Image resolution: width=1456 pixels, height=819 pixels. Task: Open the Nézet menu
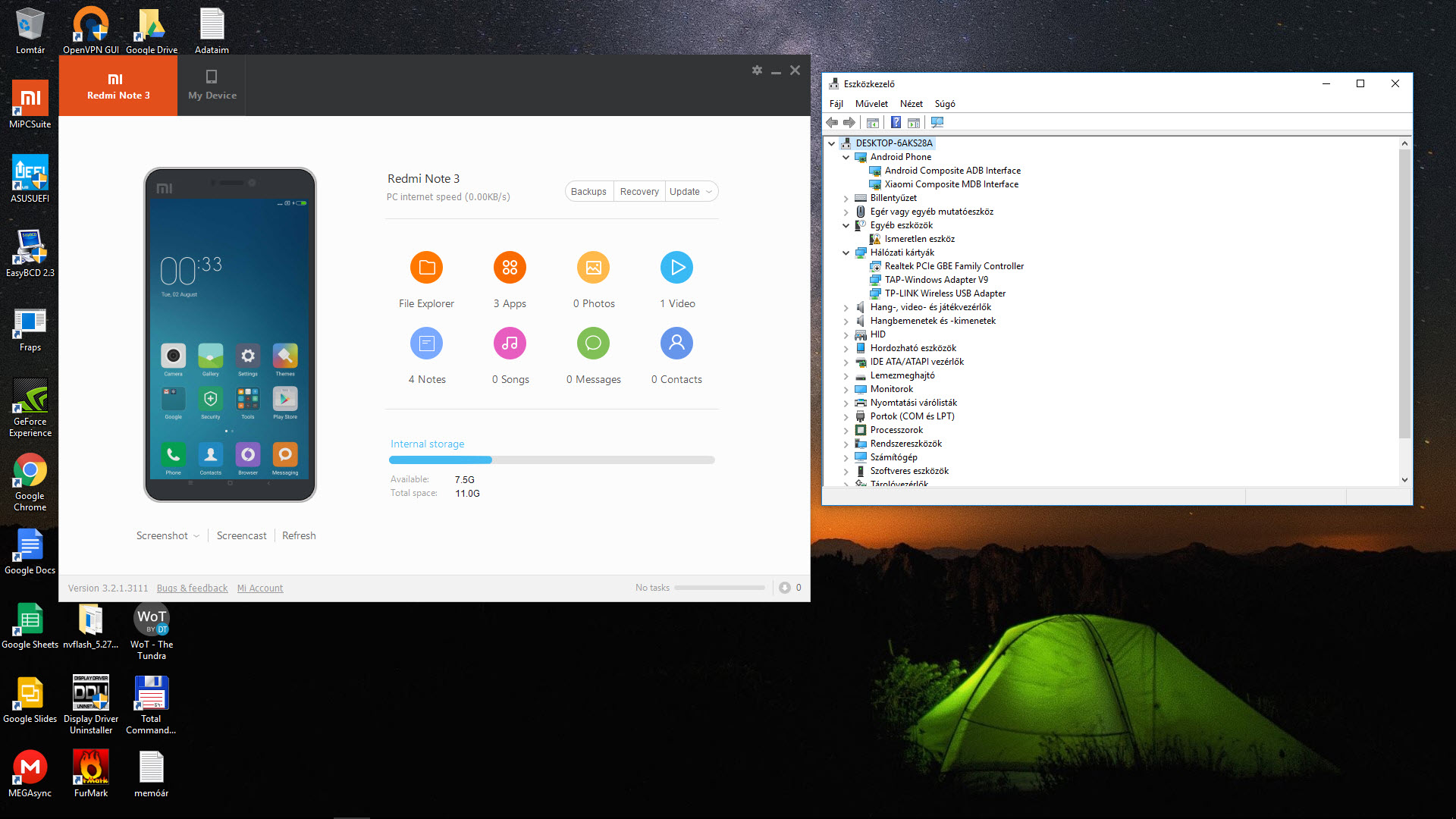pyautogui.click(x=912, y=104)
